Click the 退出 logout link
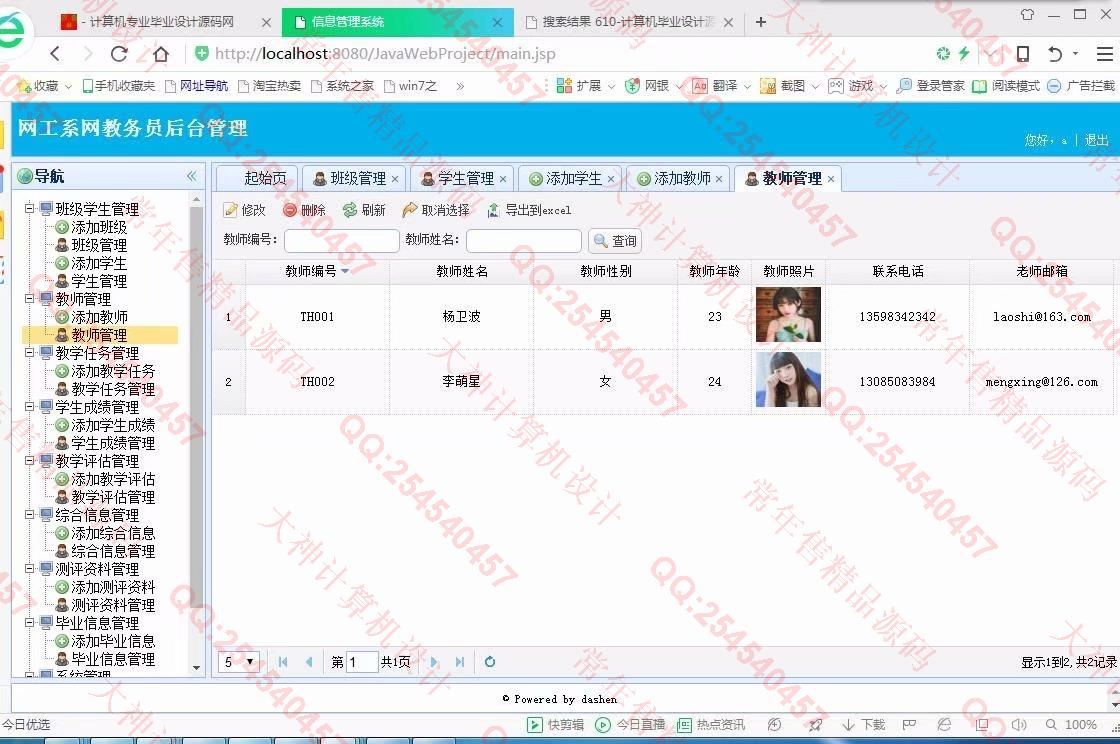The image size is (1120, 744). (1096, 140)
